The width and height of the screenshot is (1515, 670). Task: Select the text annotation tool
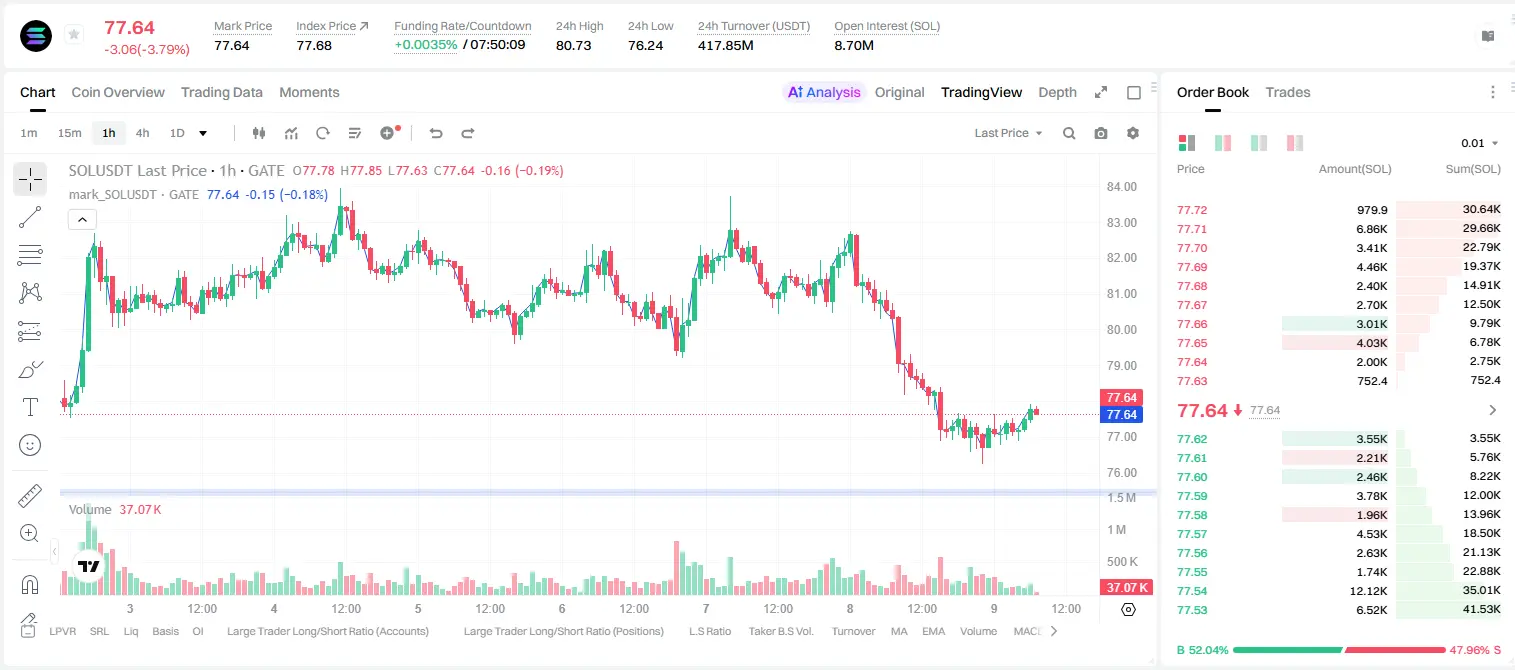click(x=30, y=407)
